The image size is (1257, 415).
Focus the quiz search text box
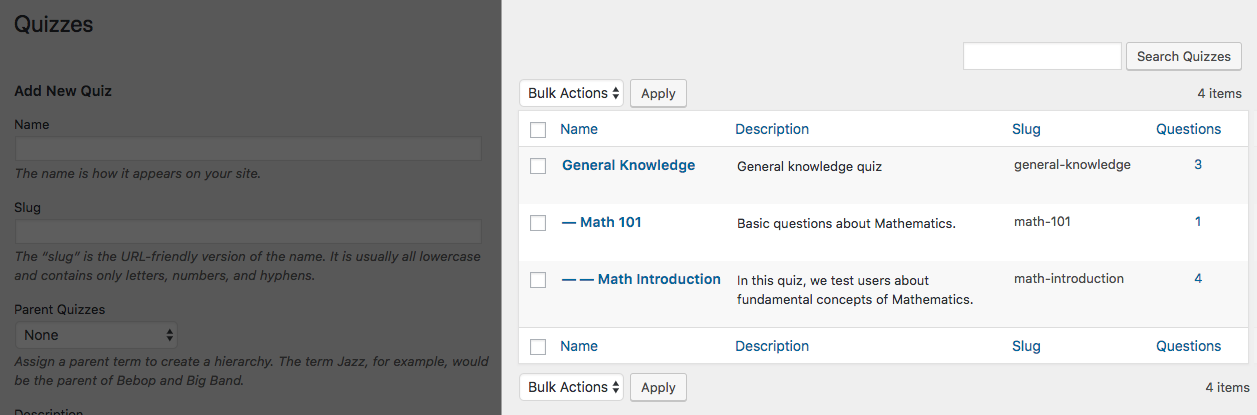pos(1042,56)
